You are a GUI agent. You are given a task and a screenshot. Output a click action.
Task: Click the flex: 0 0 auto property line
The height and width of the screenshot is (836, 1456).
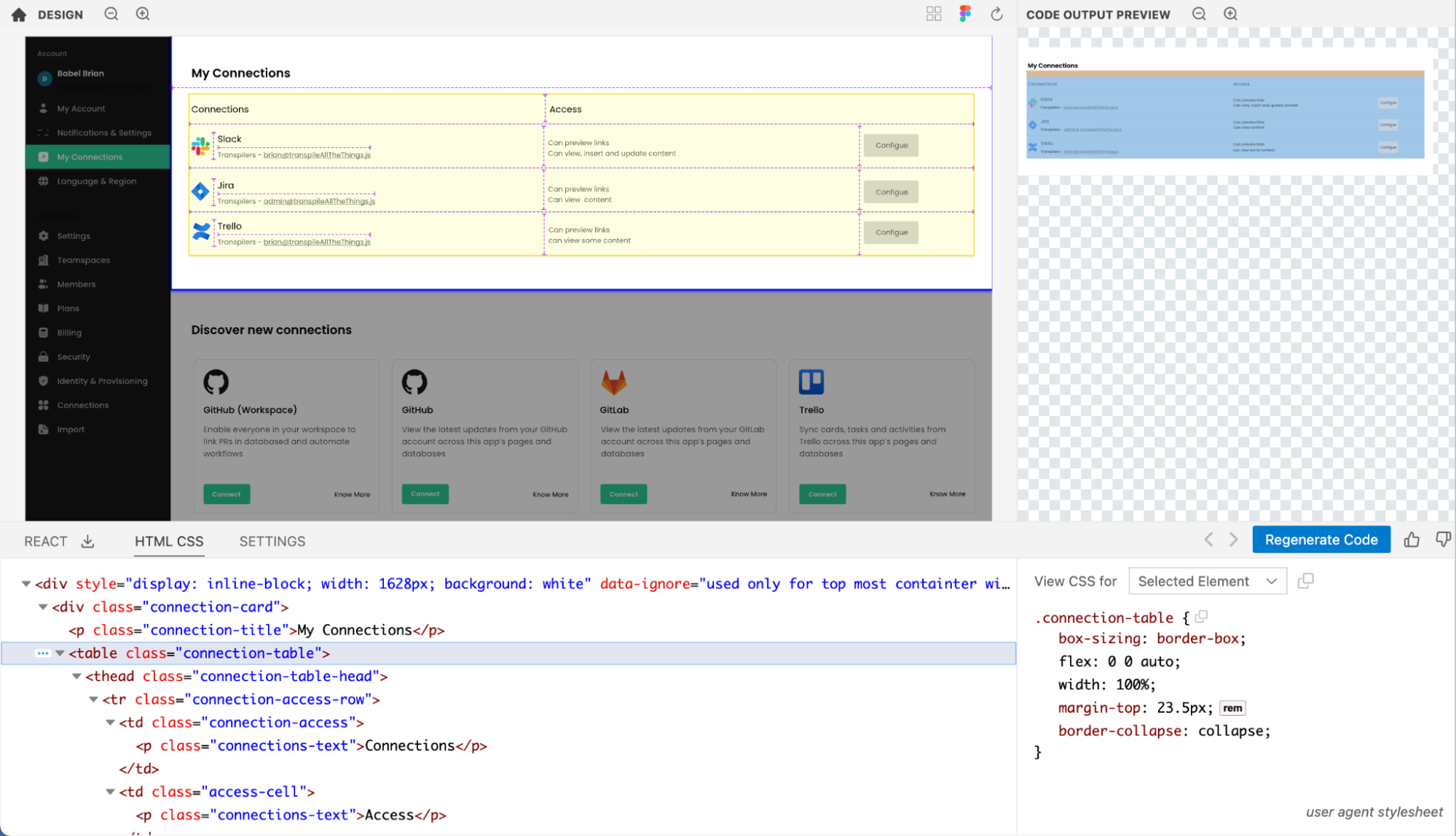(x=1119, y=662)
